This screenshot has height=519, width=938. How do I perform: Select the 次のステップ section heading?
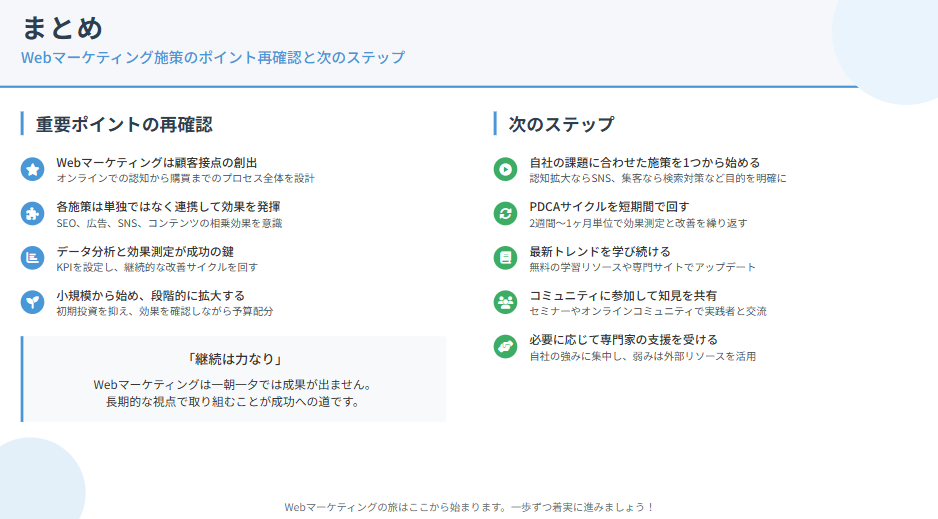pyautogui.click(x=561, y=124)
